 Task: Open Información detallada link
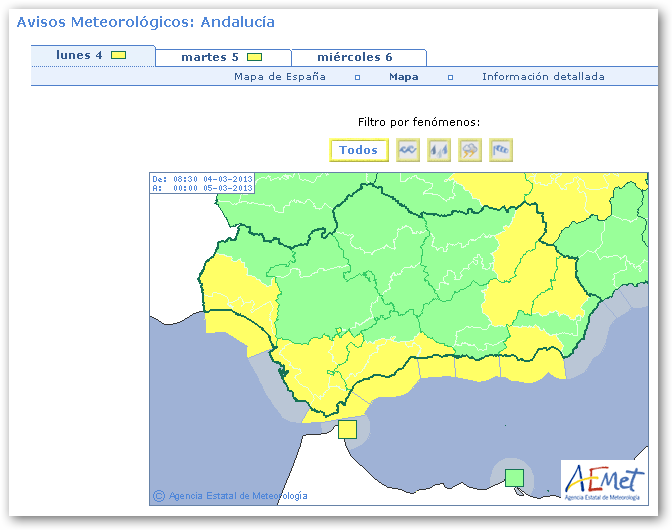point(543,77)
